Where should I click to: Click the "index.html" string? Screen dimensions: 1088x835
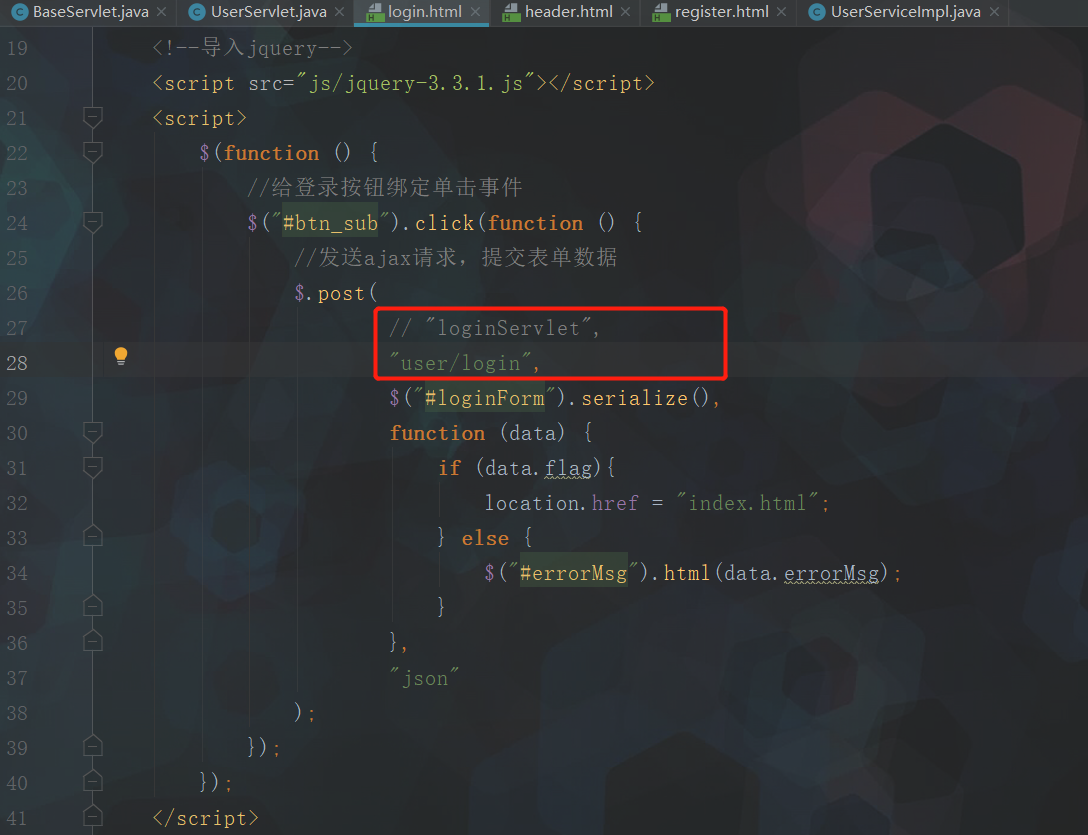[x=747, y=503]
